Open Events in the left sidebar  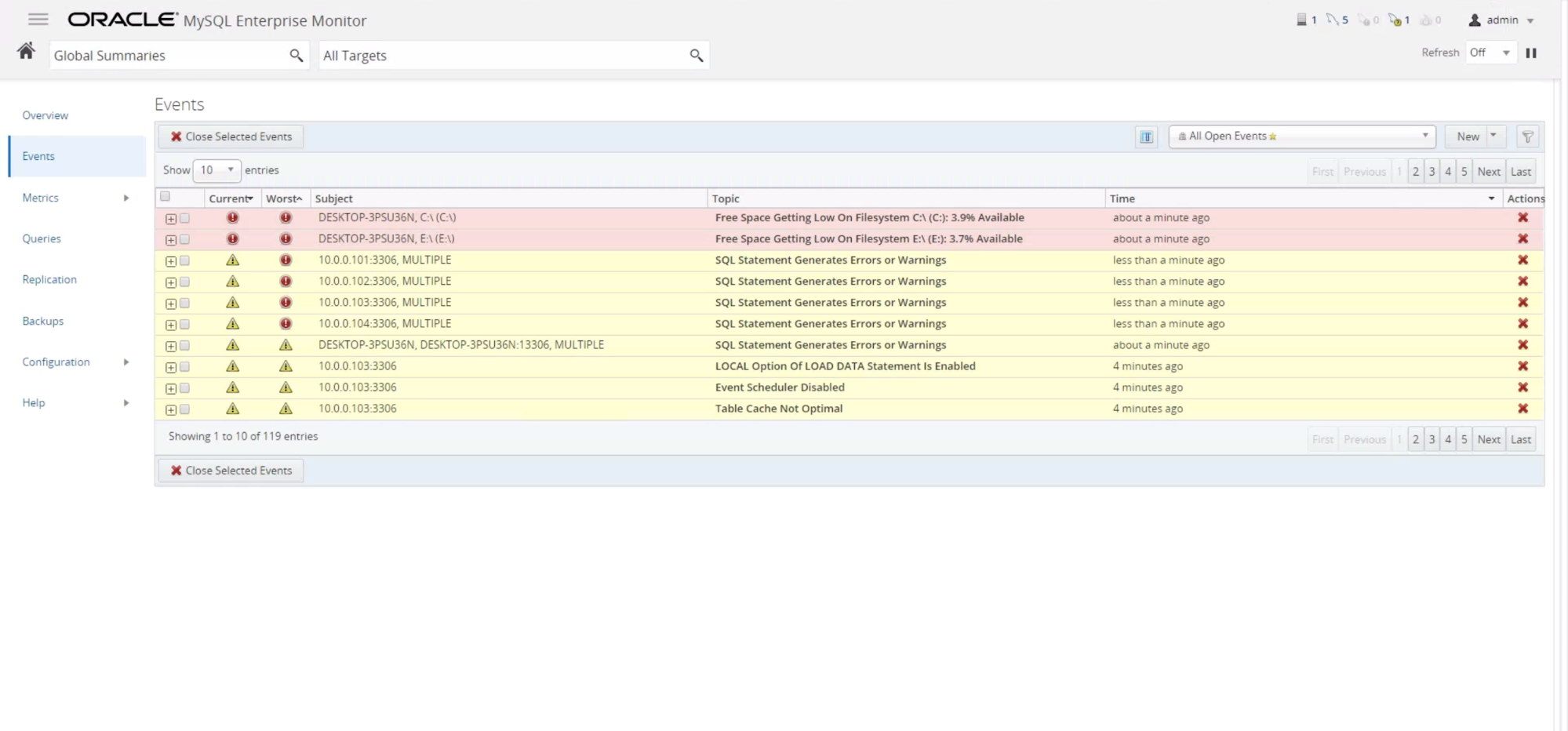(38, 156)
